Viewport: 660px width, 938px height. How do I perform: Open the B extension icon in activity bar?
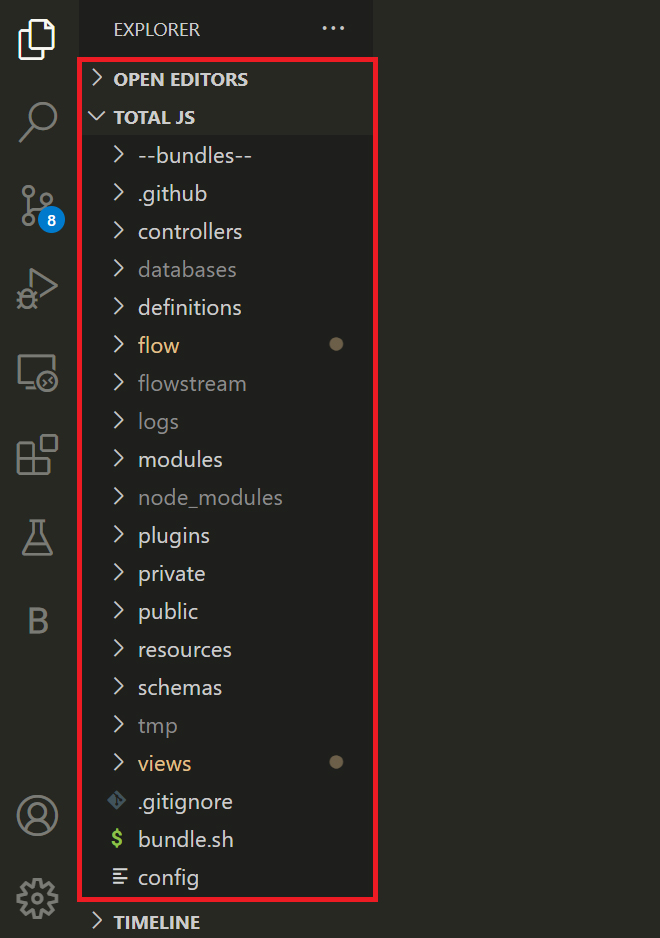38,621
